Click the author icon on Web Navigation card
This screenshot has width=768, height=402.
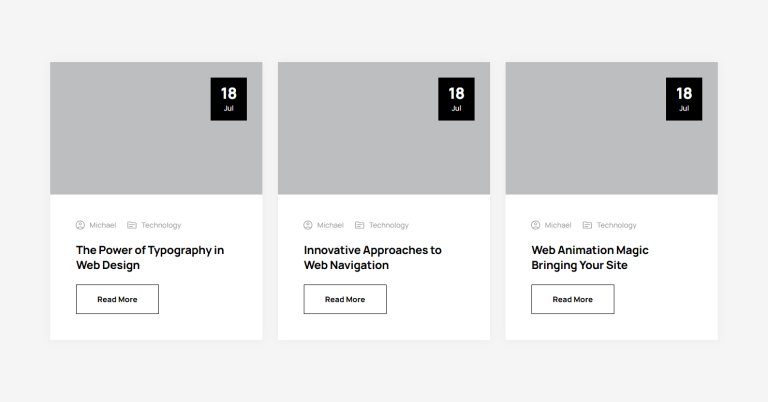click(x=308, y=225)
